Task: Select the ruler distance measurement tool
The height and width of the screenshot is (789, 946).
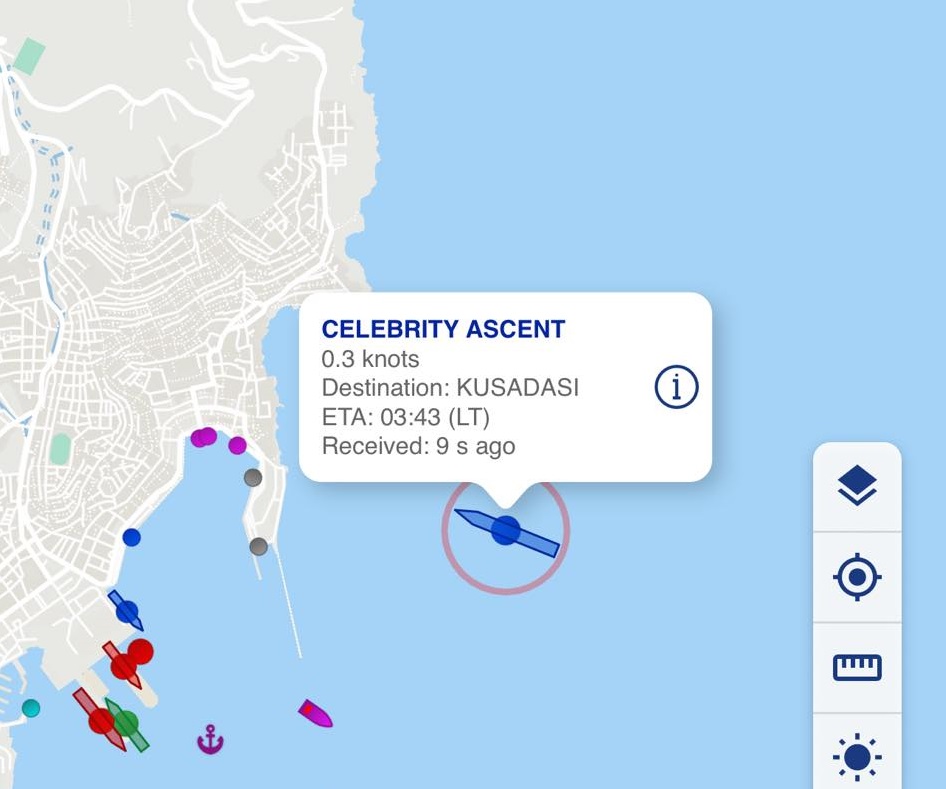Action: pos(857,667)
